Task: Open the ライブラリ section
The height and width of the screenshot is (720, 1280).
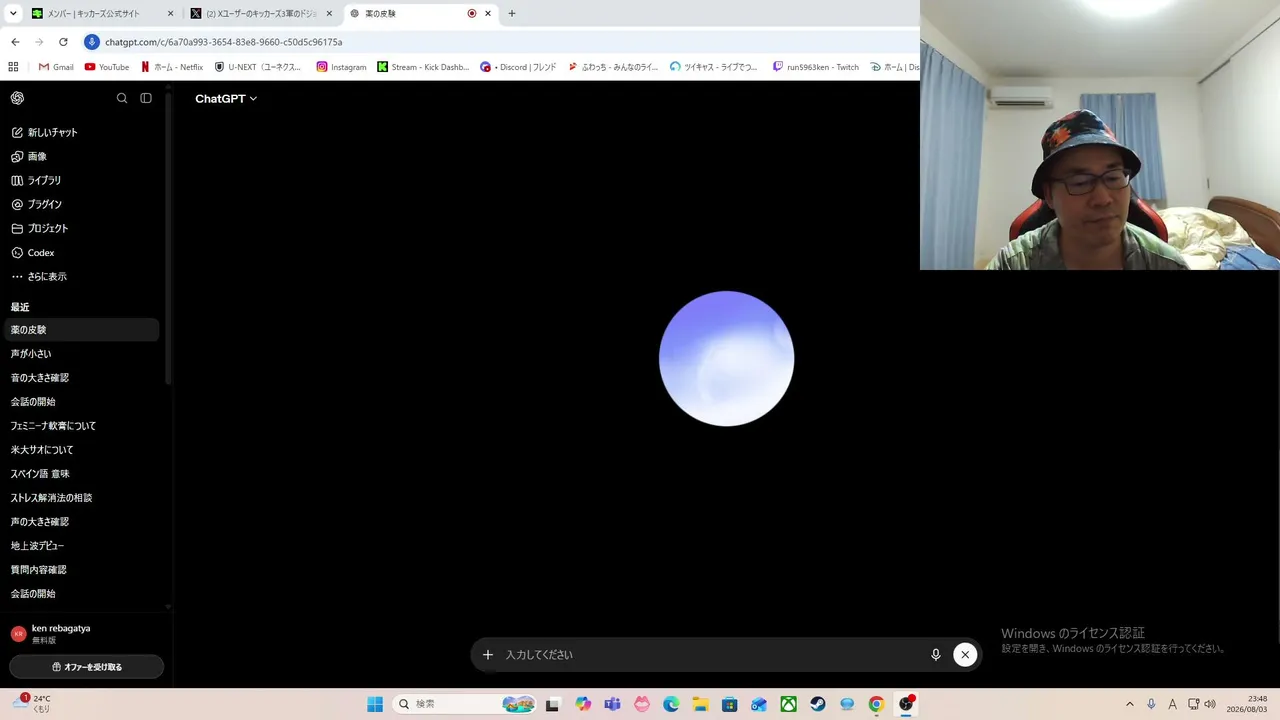Action: pos(82,180)
